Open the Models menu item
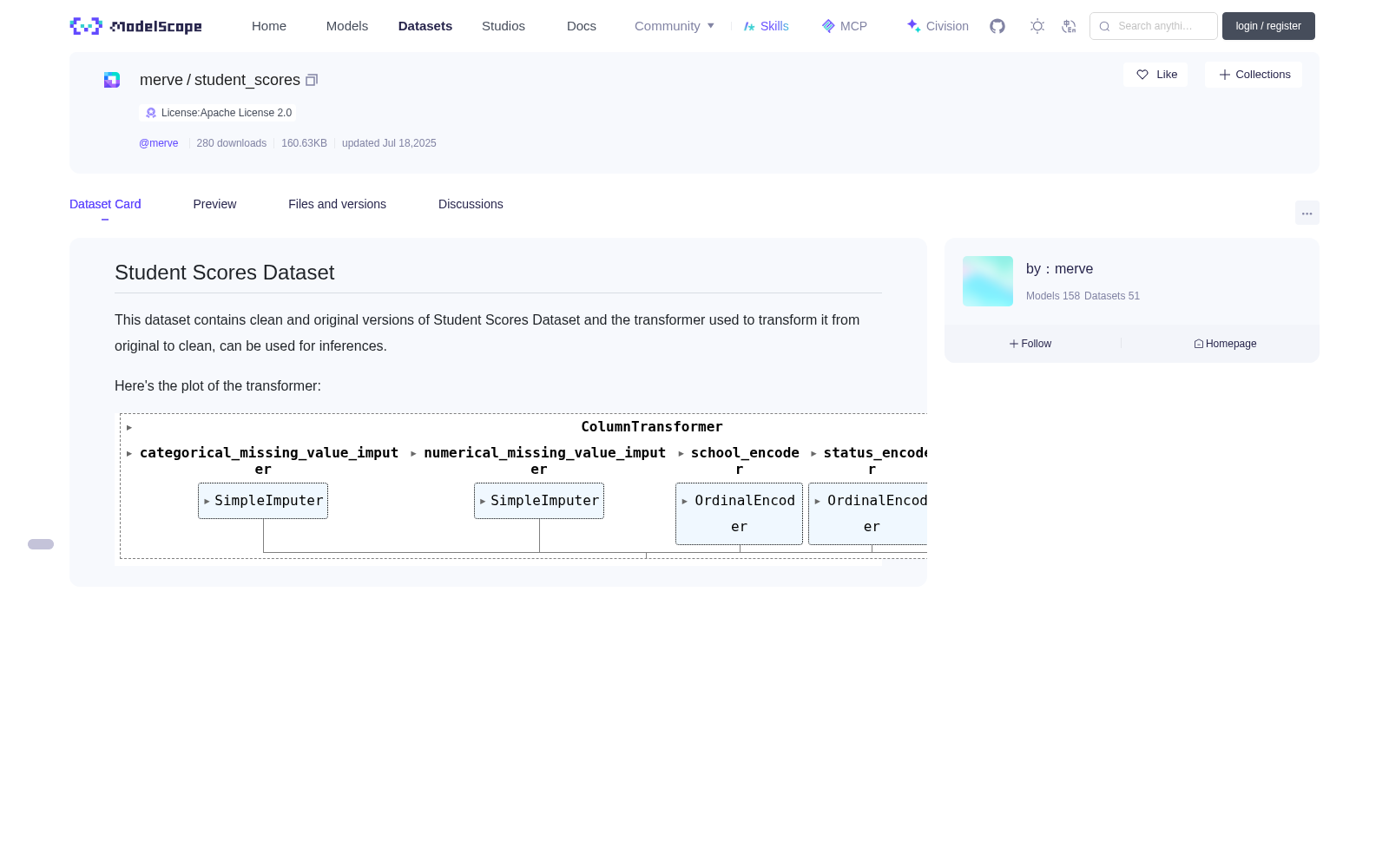Screen dimensions: 1389x868 [x=347, y=26]
